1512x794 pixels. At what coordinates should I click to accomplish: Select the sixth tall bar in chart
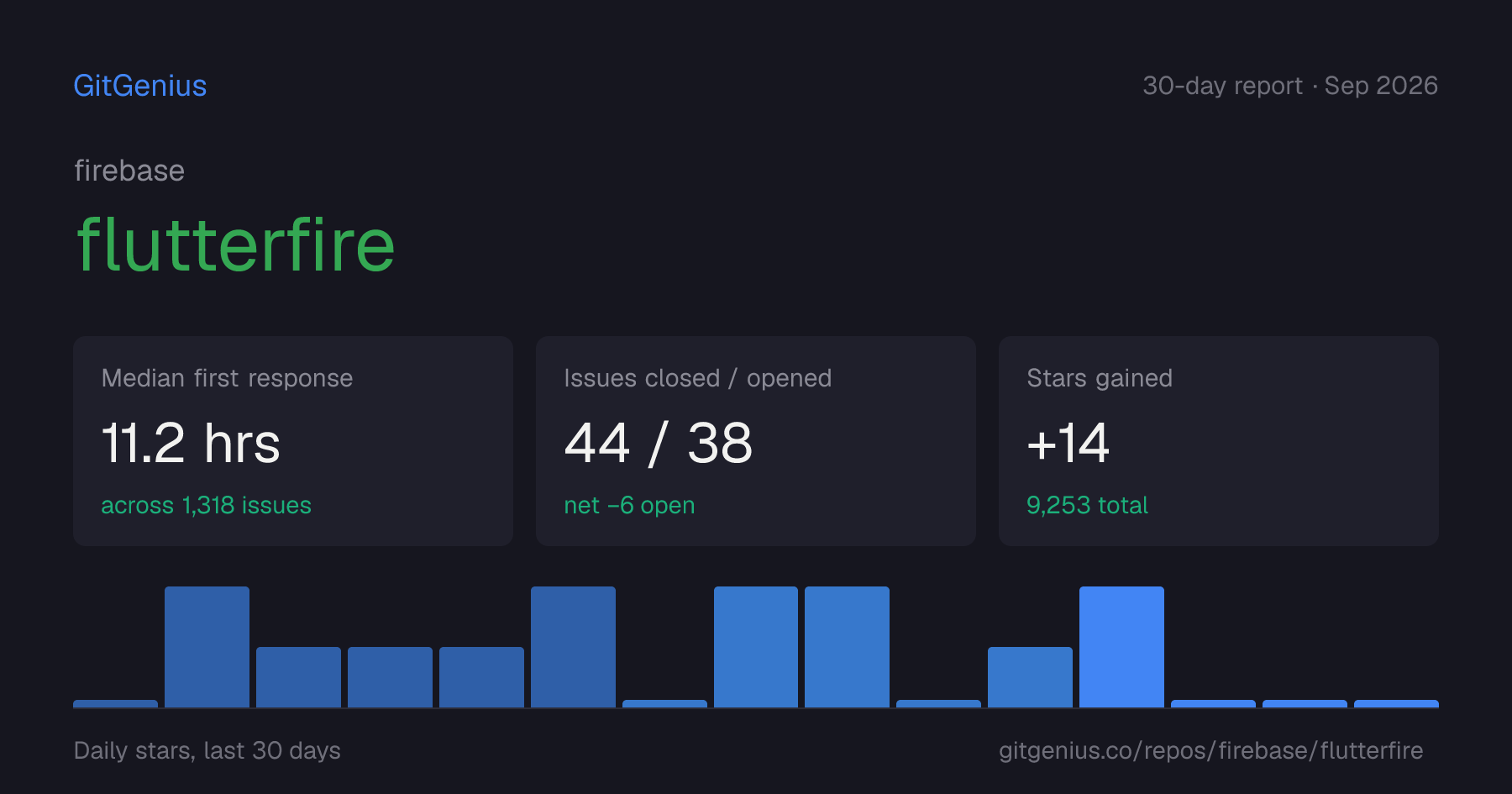tap(573, 647)
